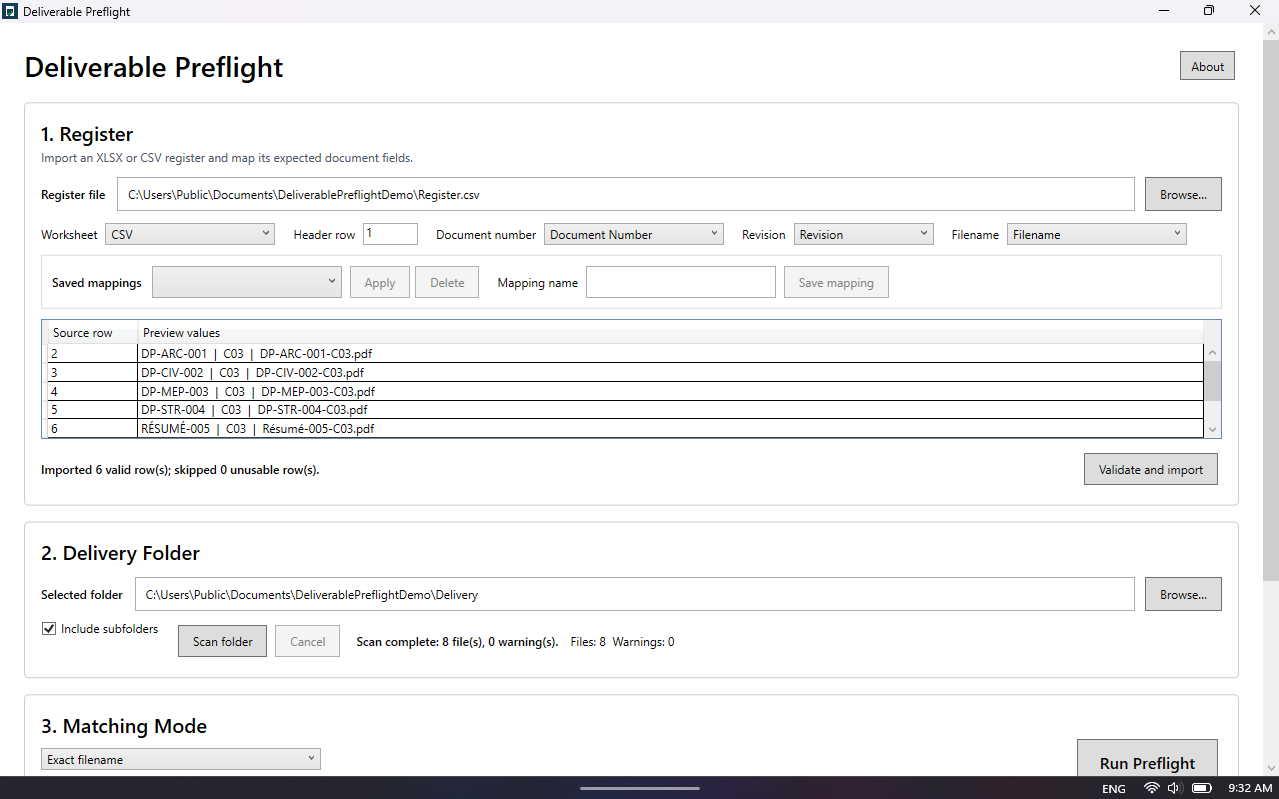This screenshot has width=1279, height=799.
Task: Open the Revision mapping dropdown
Action: click(864, 234)
